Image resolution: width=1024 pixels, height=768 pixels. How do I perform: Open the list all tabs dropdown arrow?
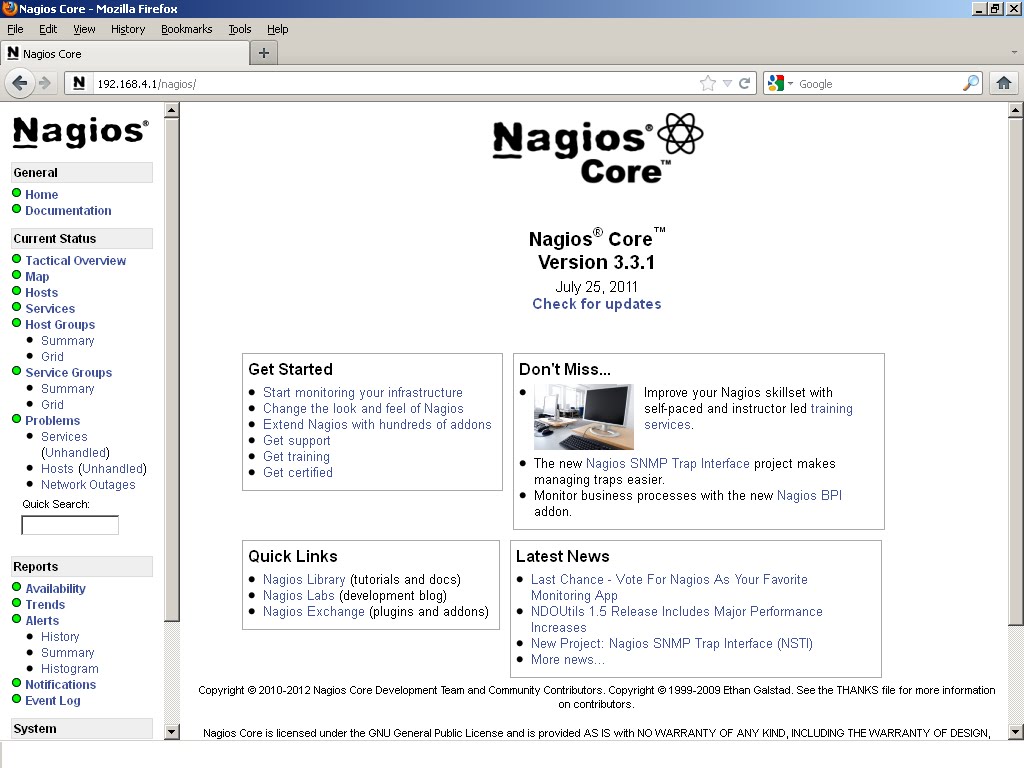pyautogui.click(x=1014, y=52)
